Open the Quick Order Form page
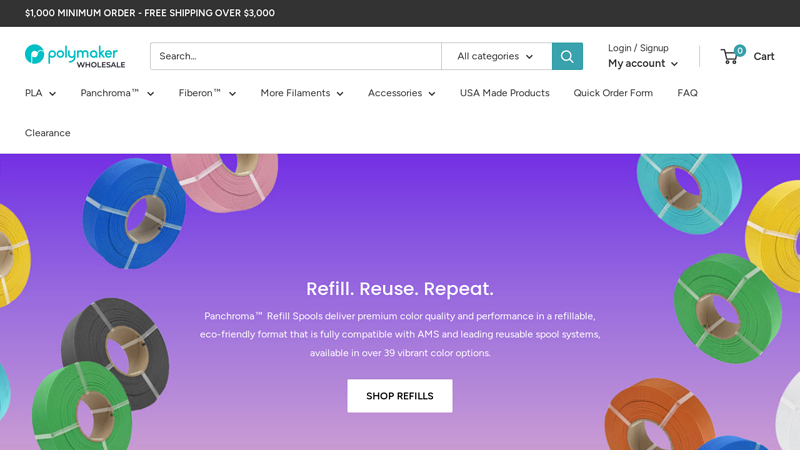This screenshot has height=450, width=800. pos(613,93)
